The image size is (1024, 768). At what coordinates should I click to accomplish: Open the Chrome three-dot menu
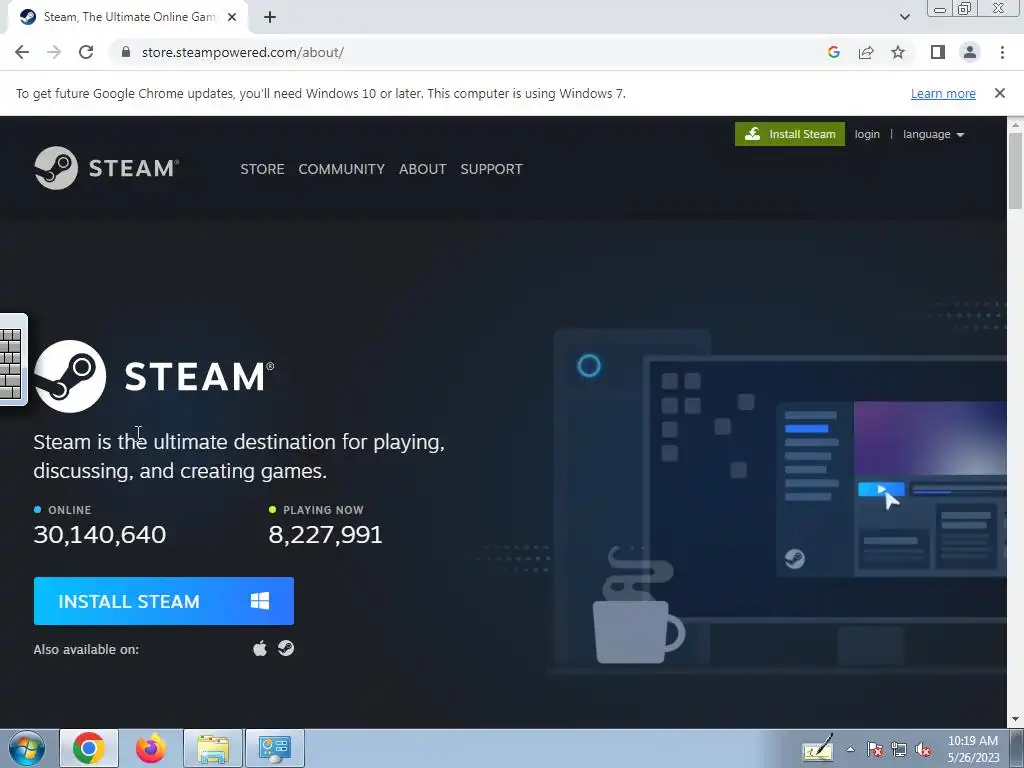pos(1002,52)
